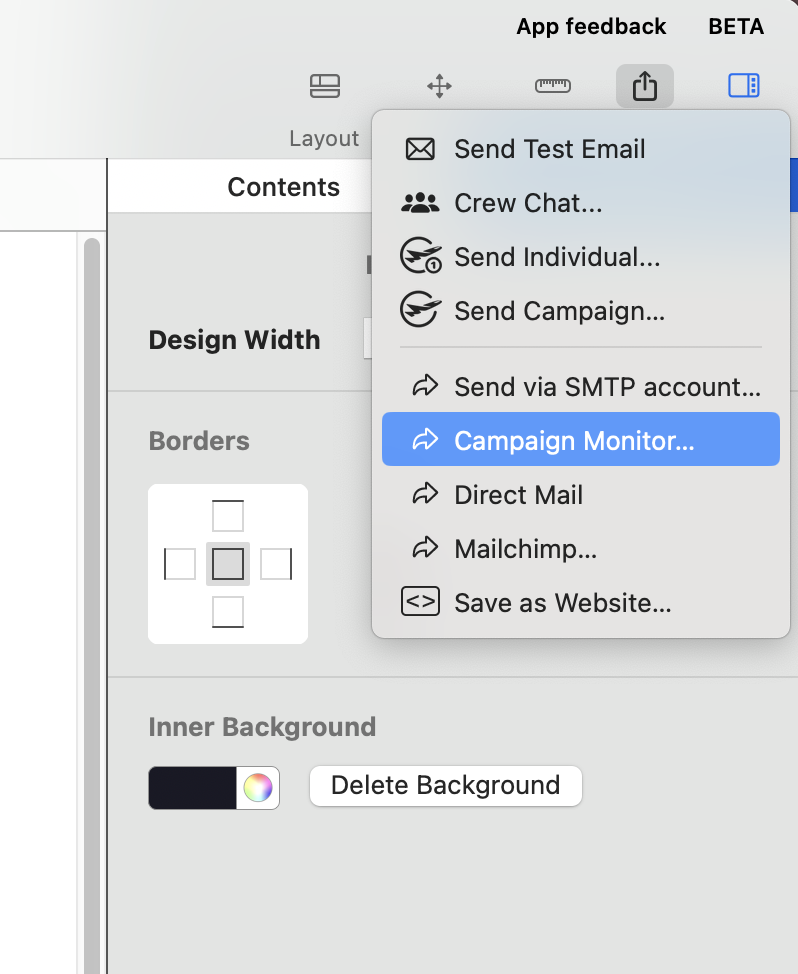Toggle the right sidebar panel icon
The width and height of the screenshot is (798, 974).
[x=743, y=86]
